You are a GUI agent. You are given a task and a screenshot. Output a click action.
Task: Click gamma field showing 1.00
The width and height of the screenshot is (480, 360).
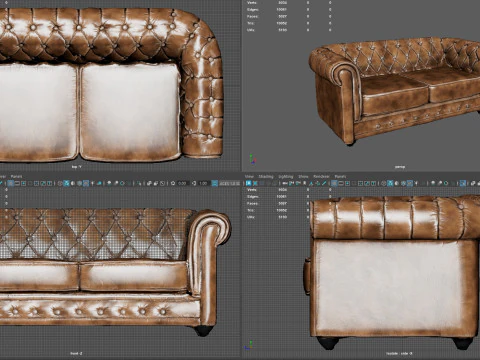(203, 183)
